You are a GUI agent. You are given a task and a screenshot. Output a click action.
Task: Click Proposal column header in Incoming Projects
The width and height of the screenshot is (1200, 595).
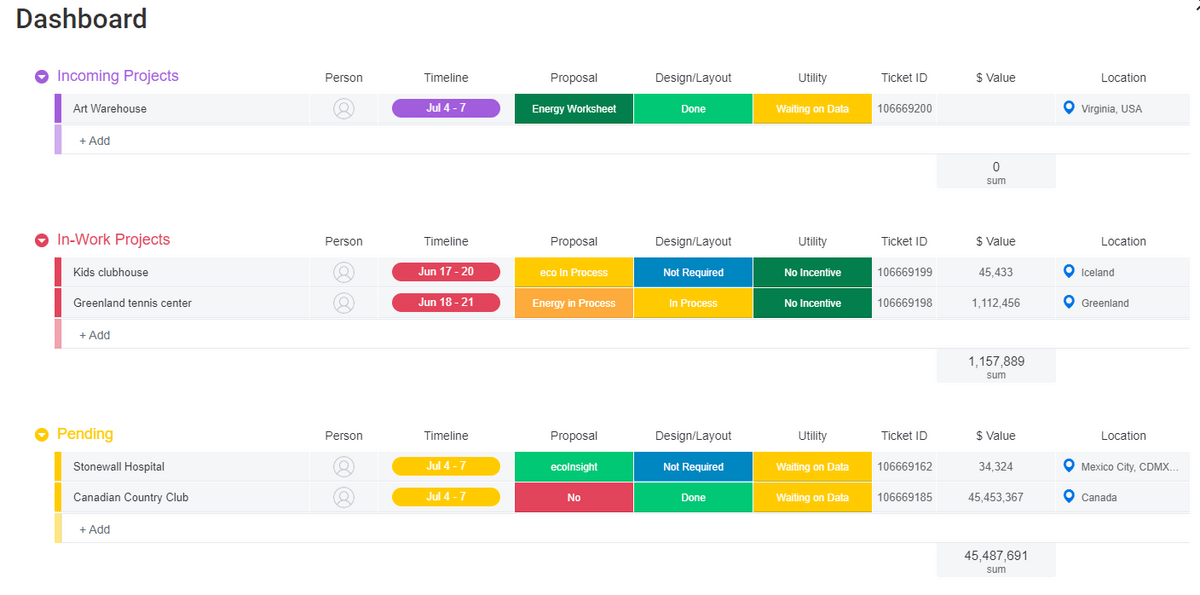tap(574, 78)
